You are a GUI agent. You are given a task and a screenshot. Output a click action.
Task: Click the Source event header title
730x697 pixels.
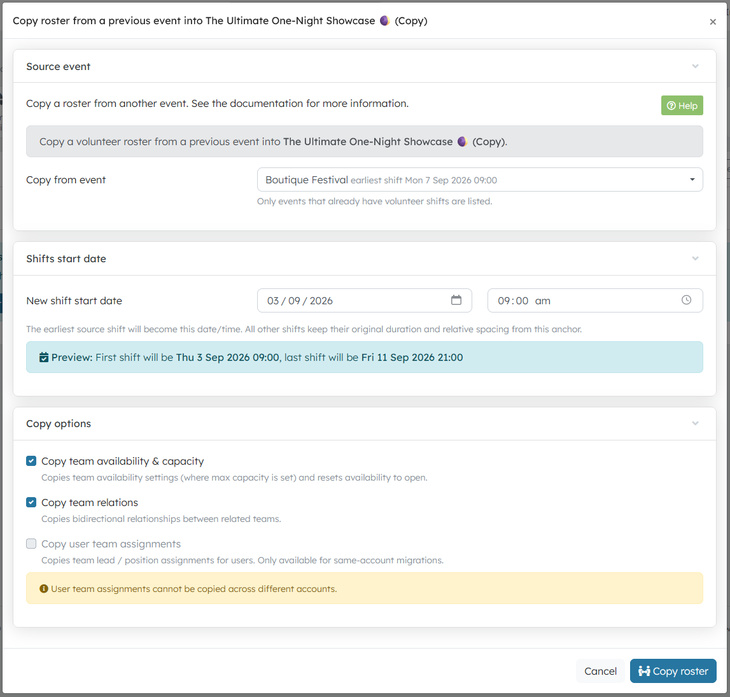click(x=58, y=67)
